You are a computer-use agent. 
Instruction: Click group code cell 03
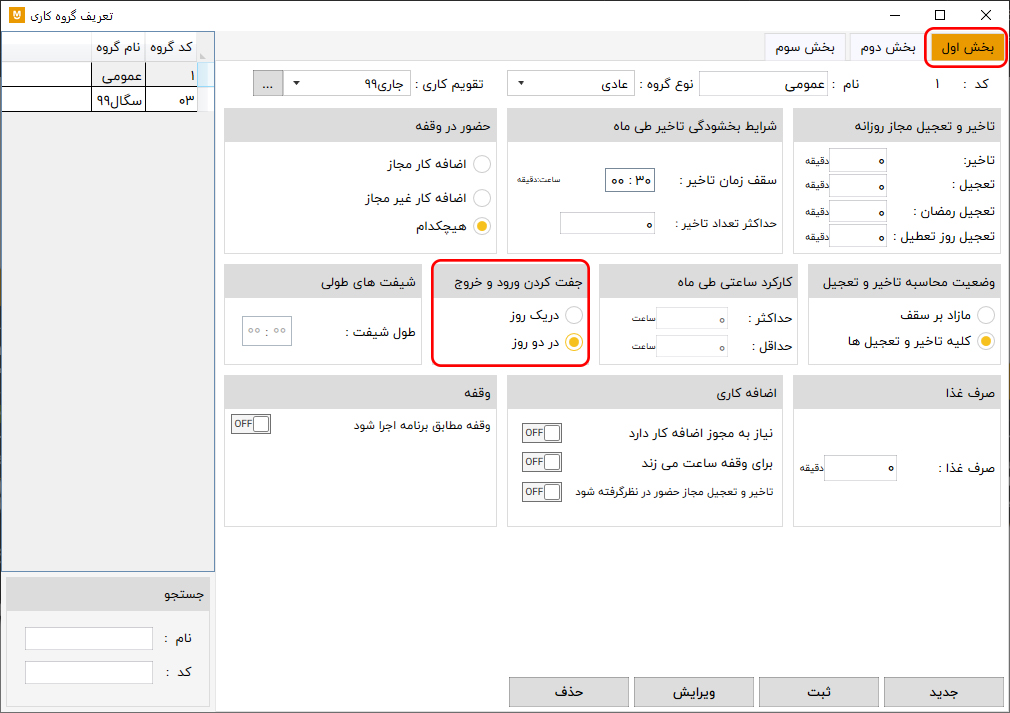point(171,99)
